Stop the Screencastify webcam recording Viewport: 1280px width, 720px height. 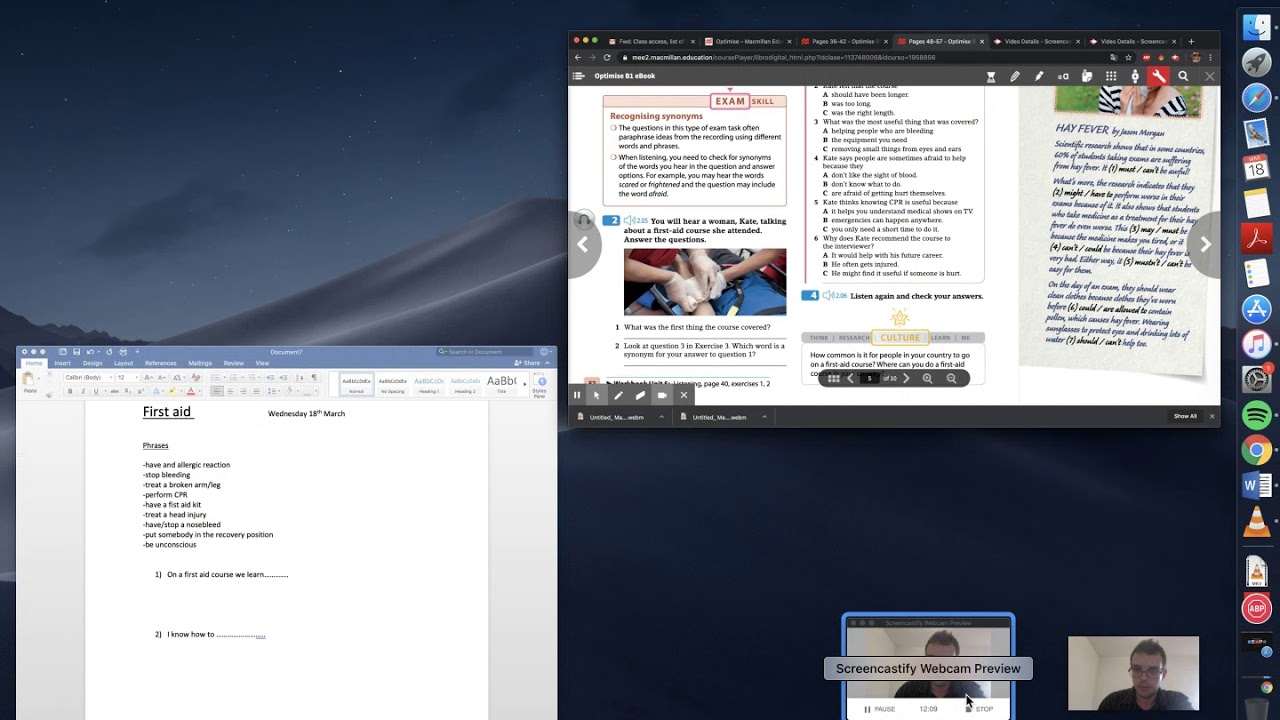point(979,709)
